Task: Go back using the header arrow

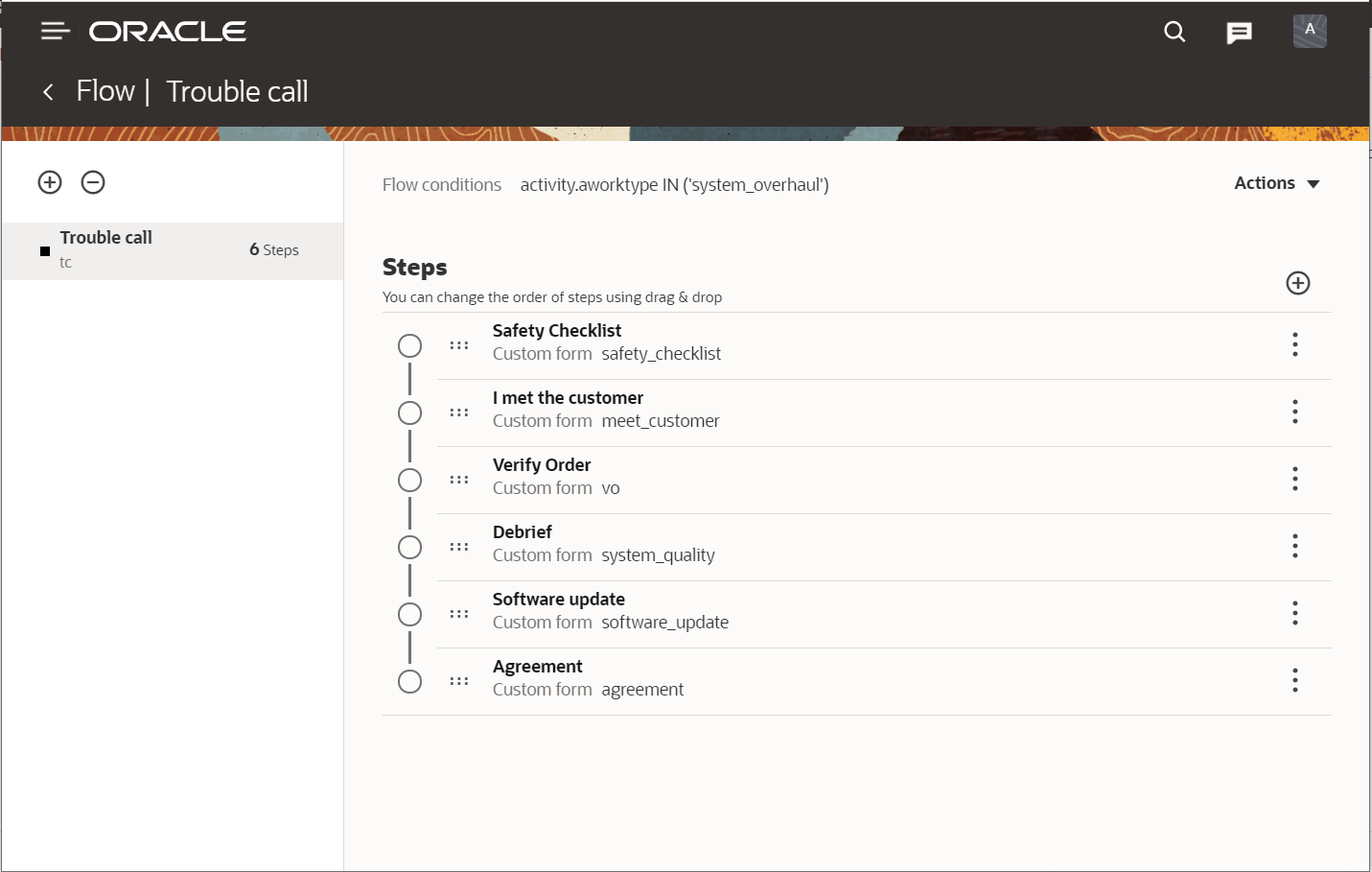Action: coord(48,92)
